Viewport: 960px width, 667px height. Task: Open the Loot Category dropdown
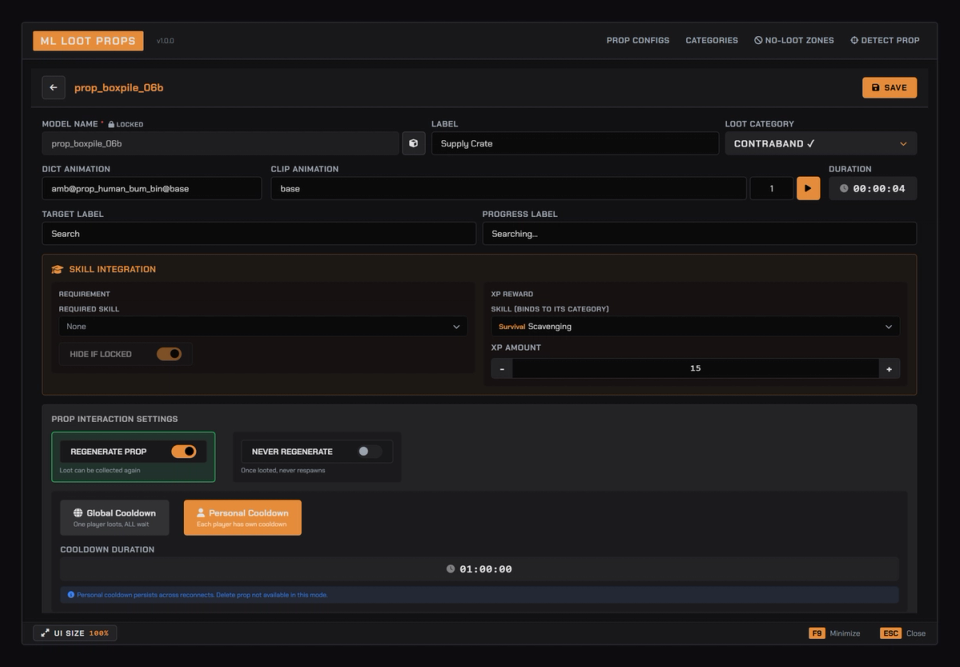[x=821, y=143]
